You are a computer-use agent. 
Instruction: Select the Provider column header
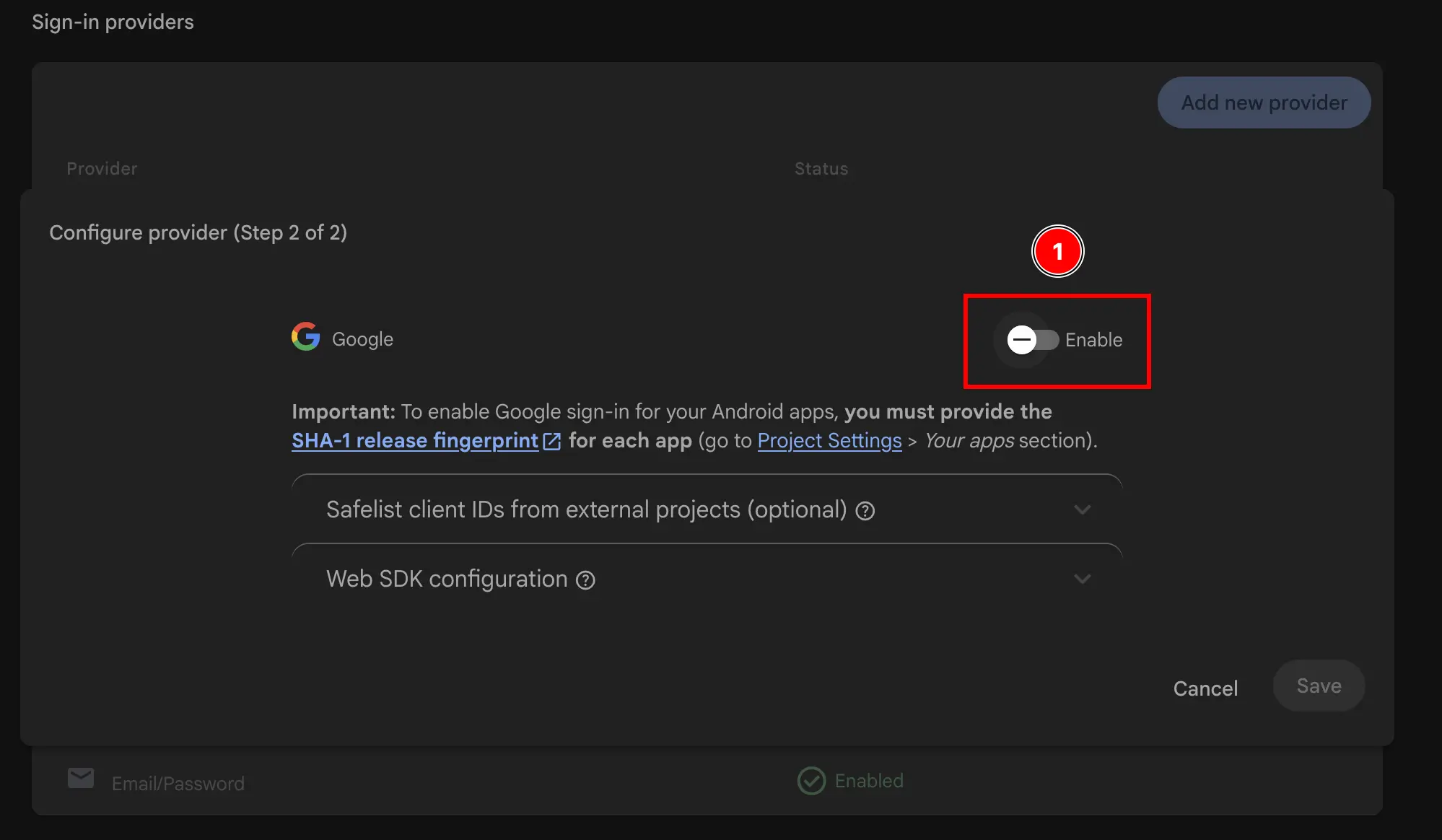point(101,168)
